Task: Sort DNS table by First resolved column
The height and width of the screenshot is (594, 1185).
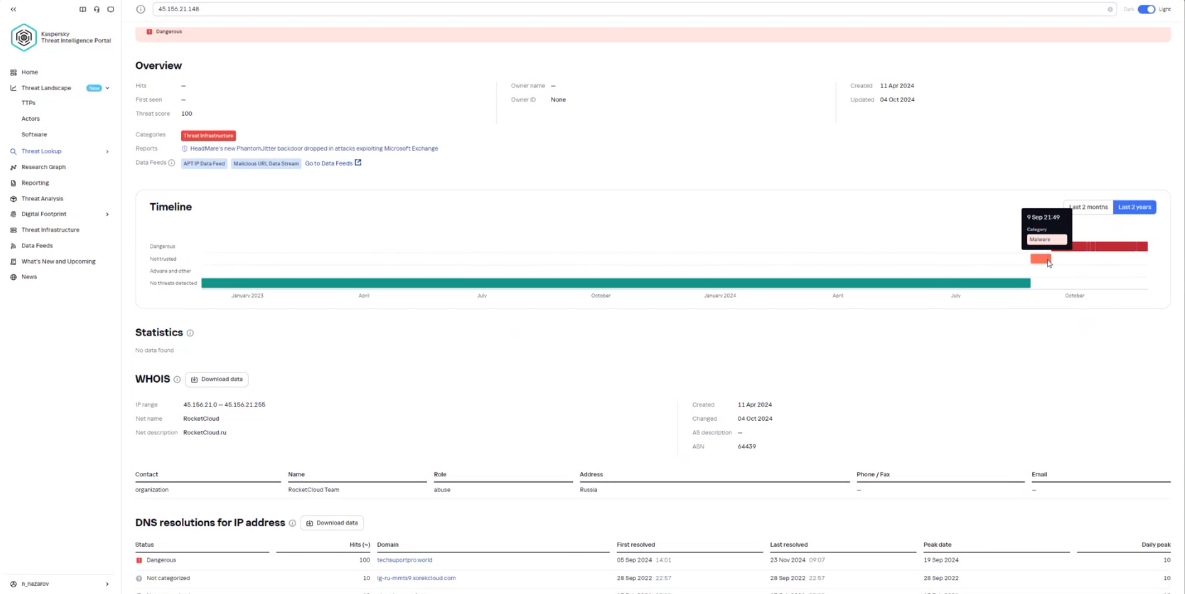Action: click(x=636, y=545)
